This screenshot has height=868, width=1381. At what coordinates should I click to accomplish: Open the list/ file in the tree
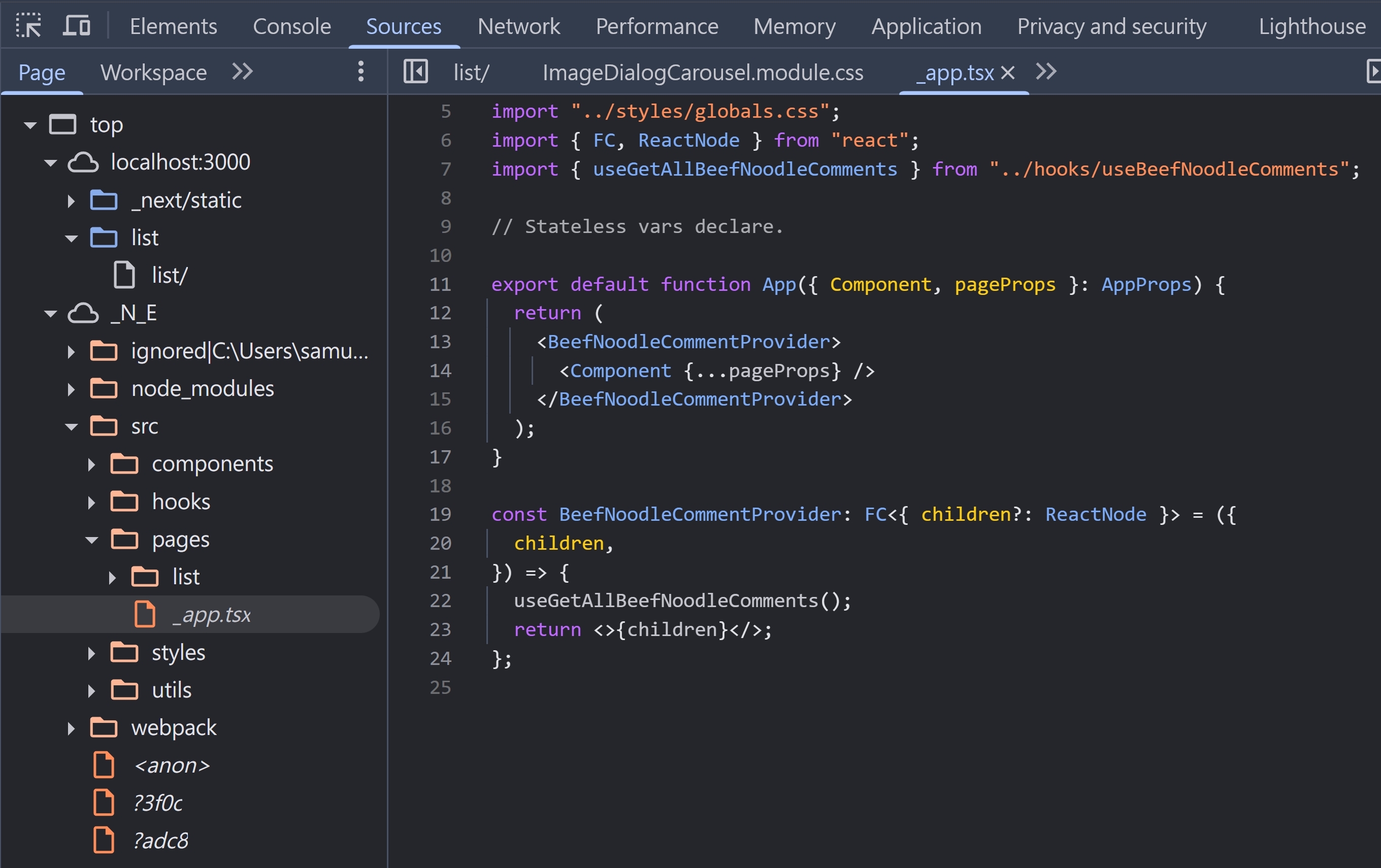[169, 276]
